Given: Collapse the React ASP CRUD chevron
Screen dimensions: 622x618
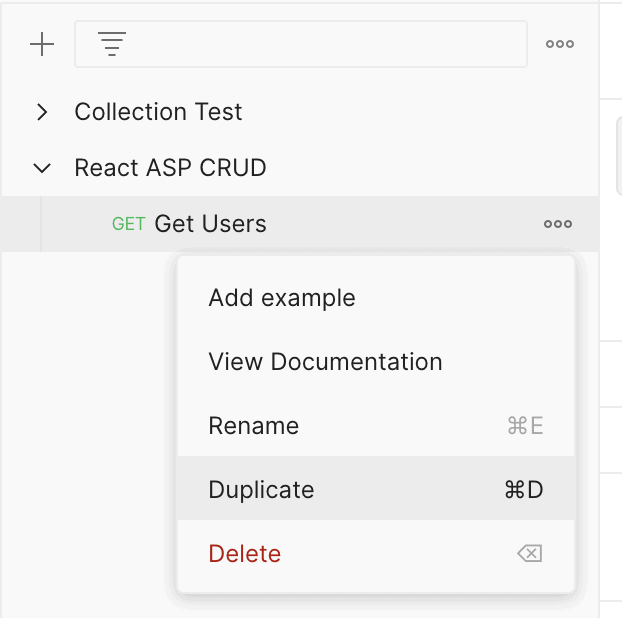Looking at the screenshot, I should click(42, 168).
